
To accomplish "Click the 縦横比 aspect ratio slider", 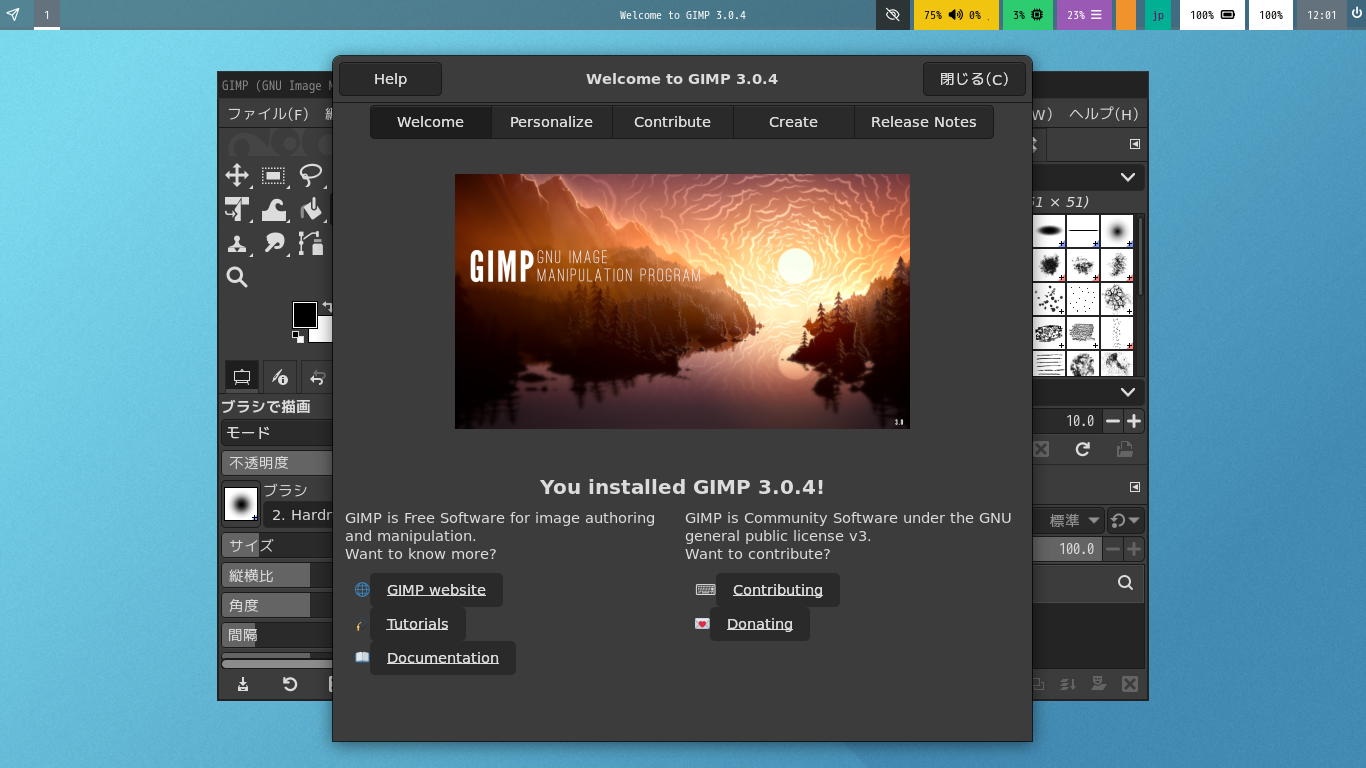I will tap(277, 576).
